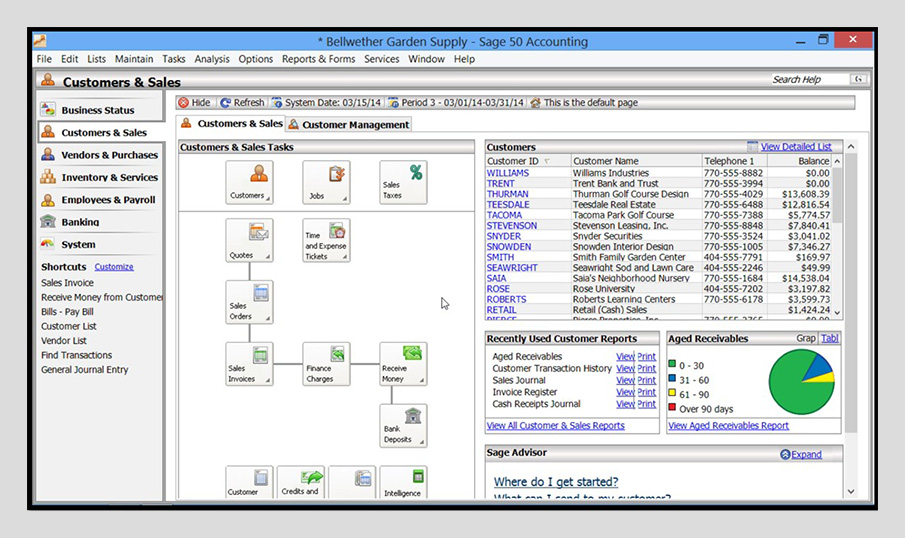
Task: Open Receive Money icon dropdown arrow
Action: tap(422, 380)
